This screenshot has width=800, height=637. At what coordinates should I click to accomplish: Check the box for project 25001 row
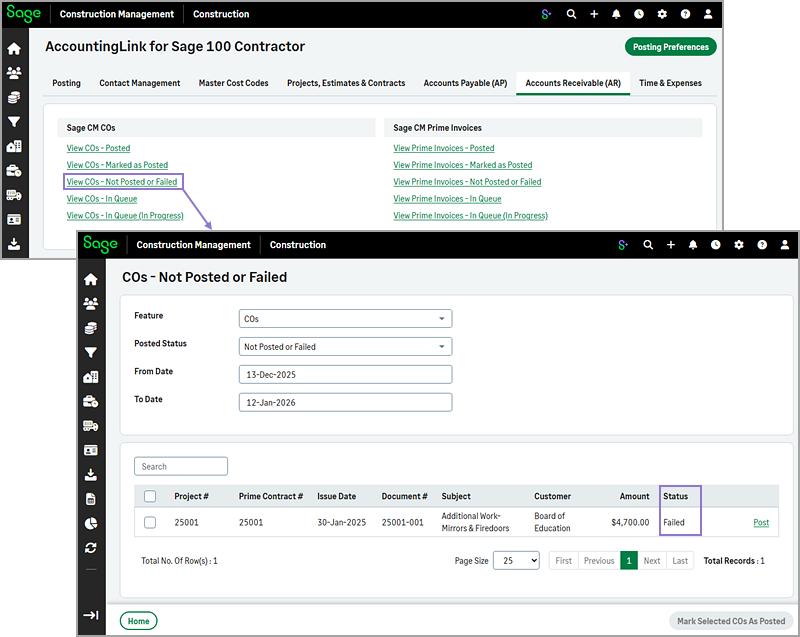point(150,522)
